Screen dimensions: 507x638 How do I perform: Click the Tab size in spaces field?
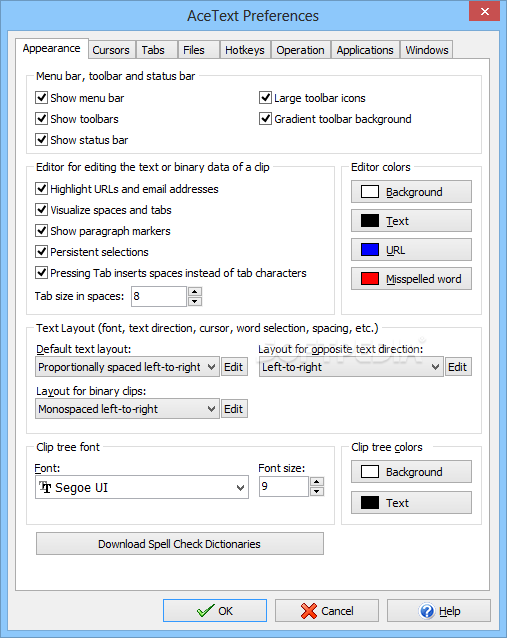pyautogui.click(x=159, y=296)
